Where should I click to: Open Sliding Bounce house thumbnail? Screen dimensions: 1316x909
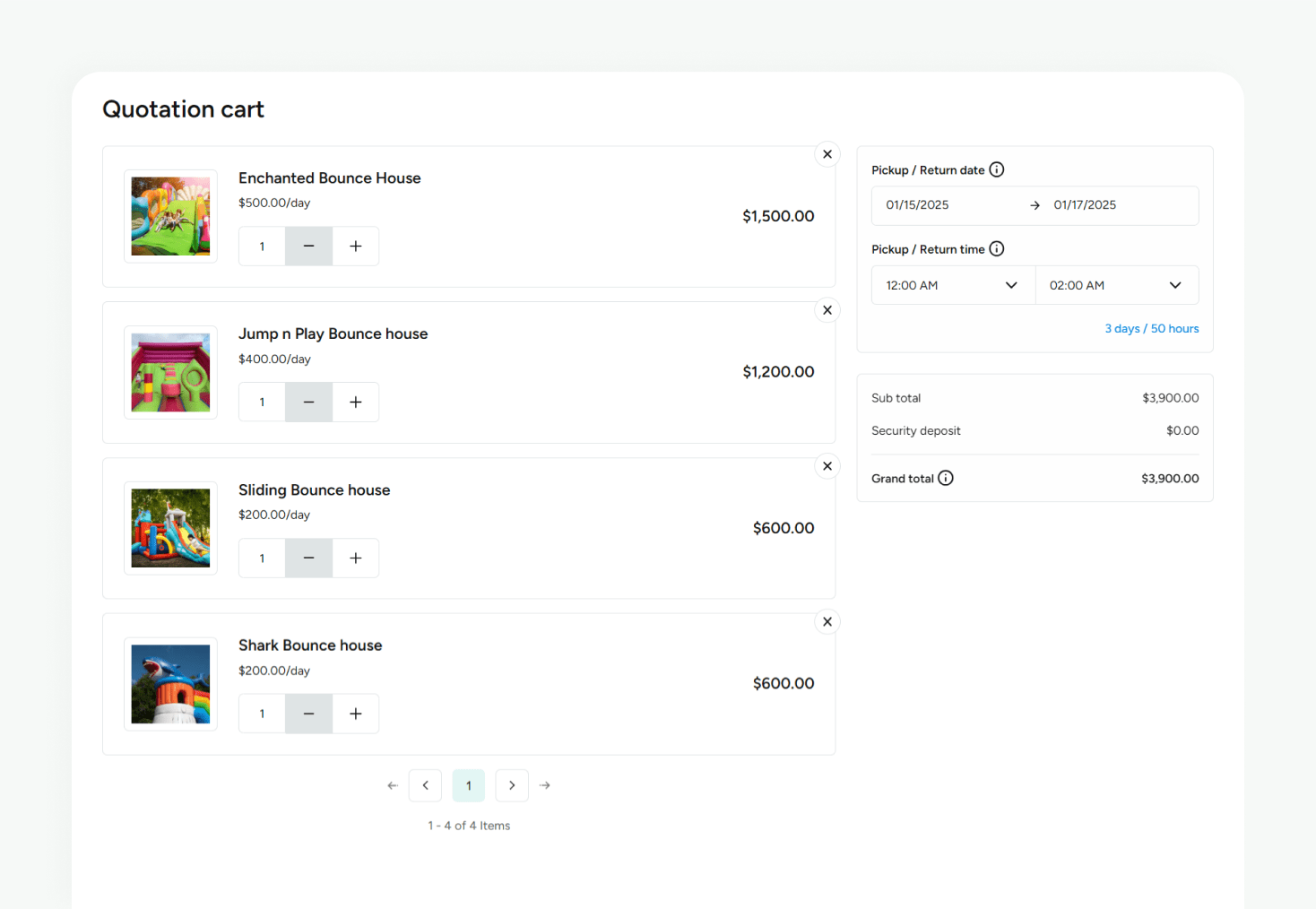point(170,528)
